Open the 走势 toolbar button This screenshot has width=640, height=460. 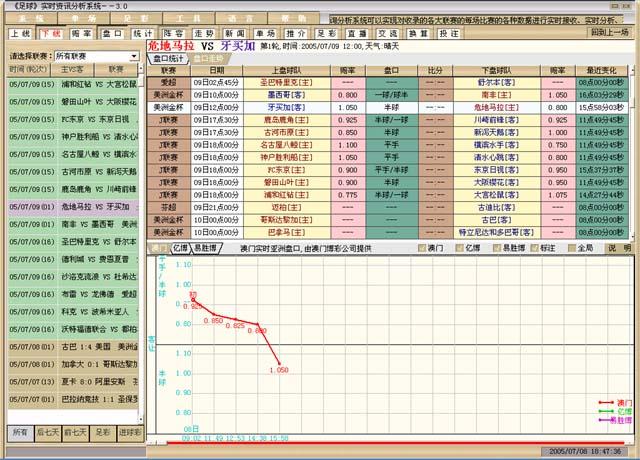(x=204, y=33)
